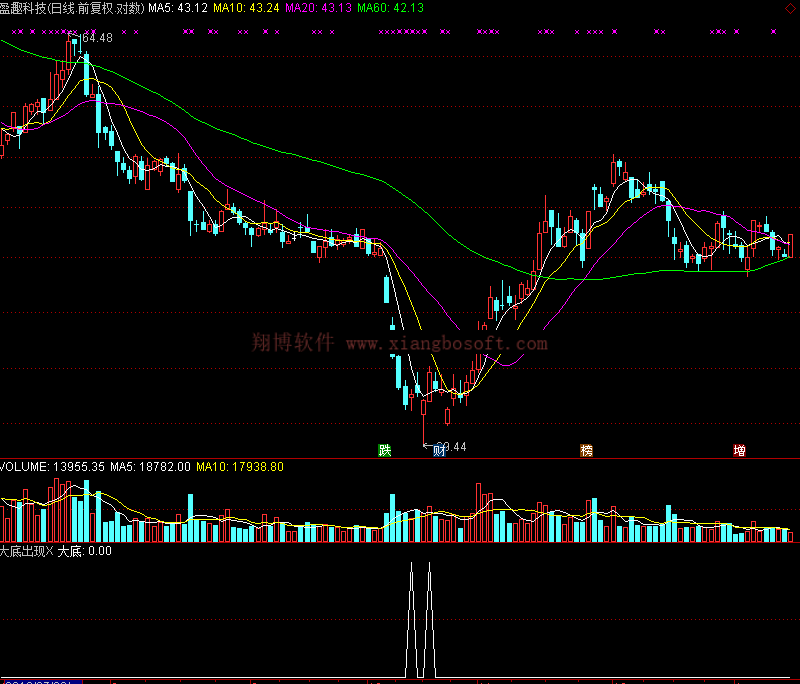This screenshot has height=684, width=800.
Task: Select the magenta MA20: 43.13 indicator label
Action: point(318,8)
